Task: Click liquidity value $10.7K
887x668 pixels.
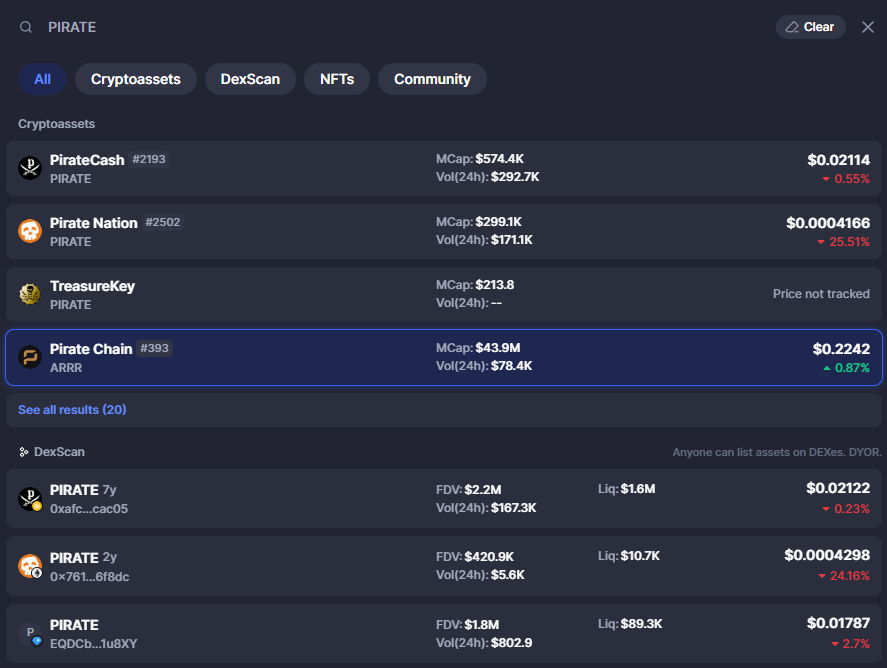Action: [x=640, y=556]
